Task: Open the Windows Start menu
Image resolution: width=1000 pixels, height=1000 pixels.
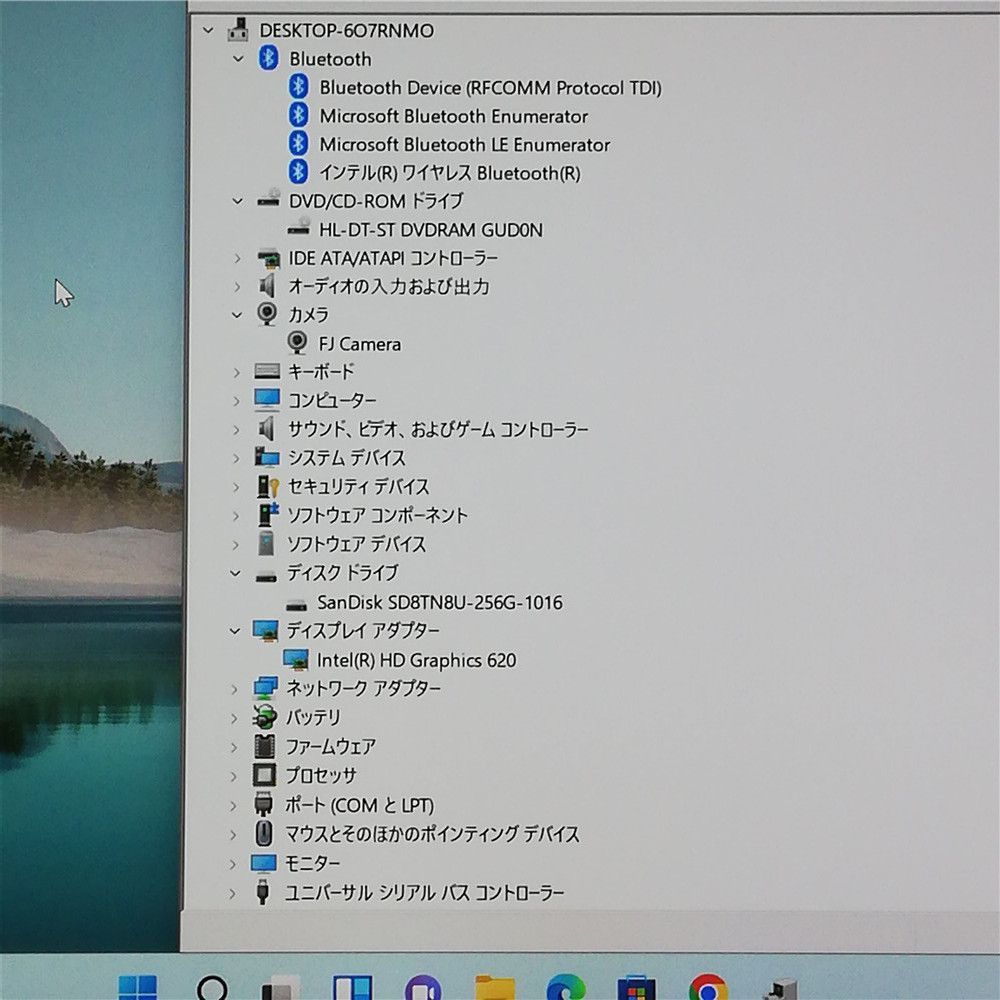Action: 137,988
